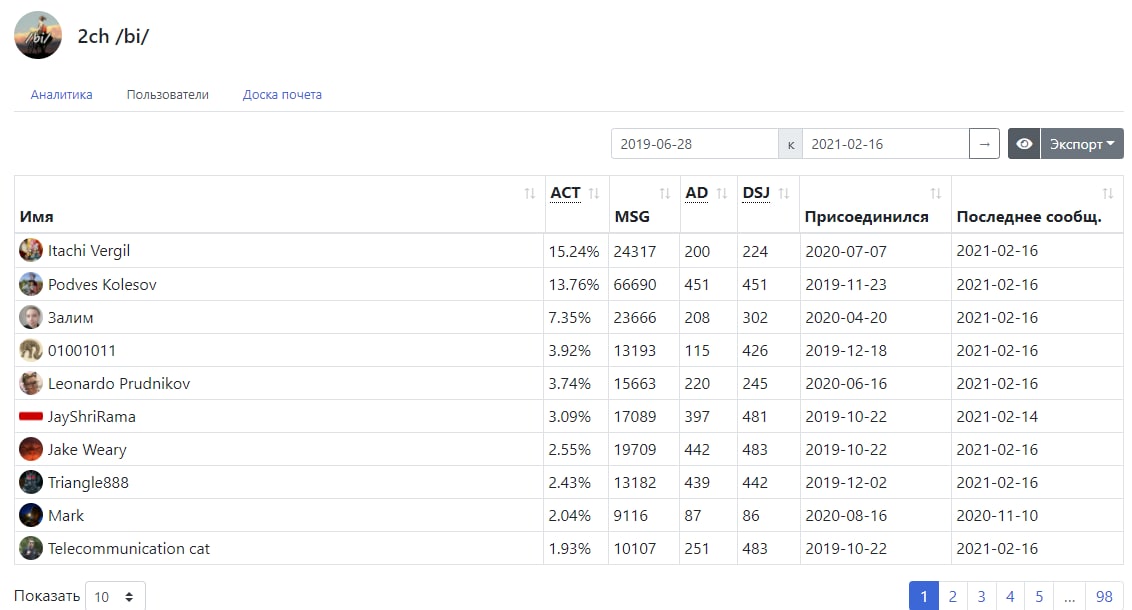
Task: Sort table by Имя column arrows
Action: tap(530, 193)
